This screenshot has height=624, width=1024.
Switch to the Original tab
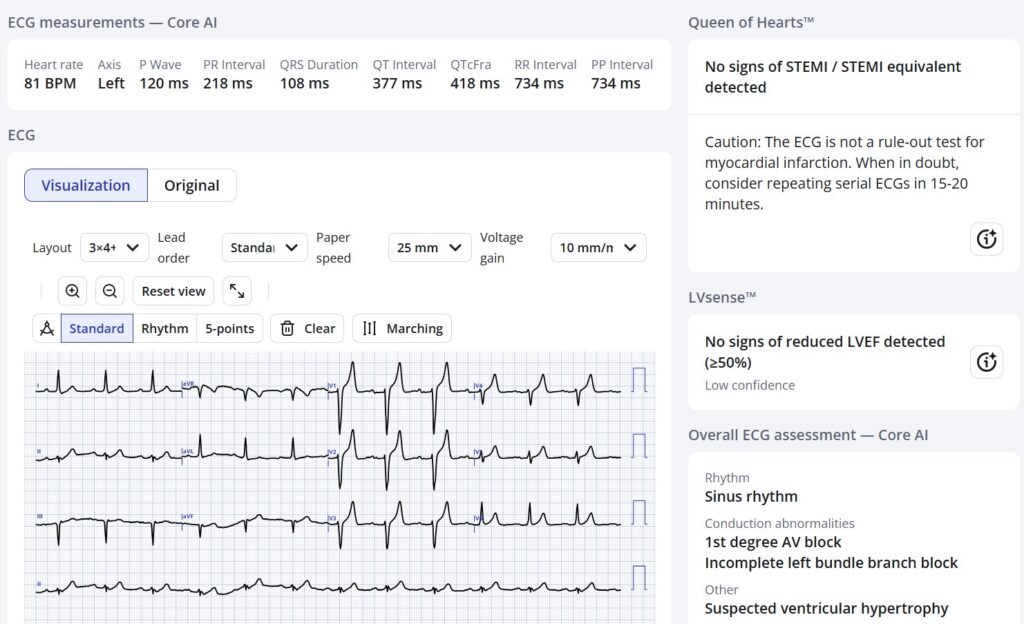192,185
